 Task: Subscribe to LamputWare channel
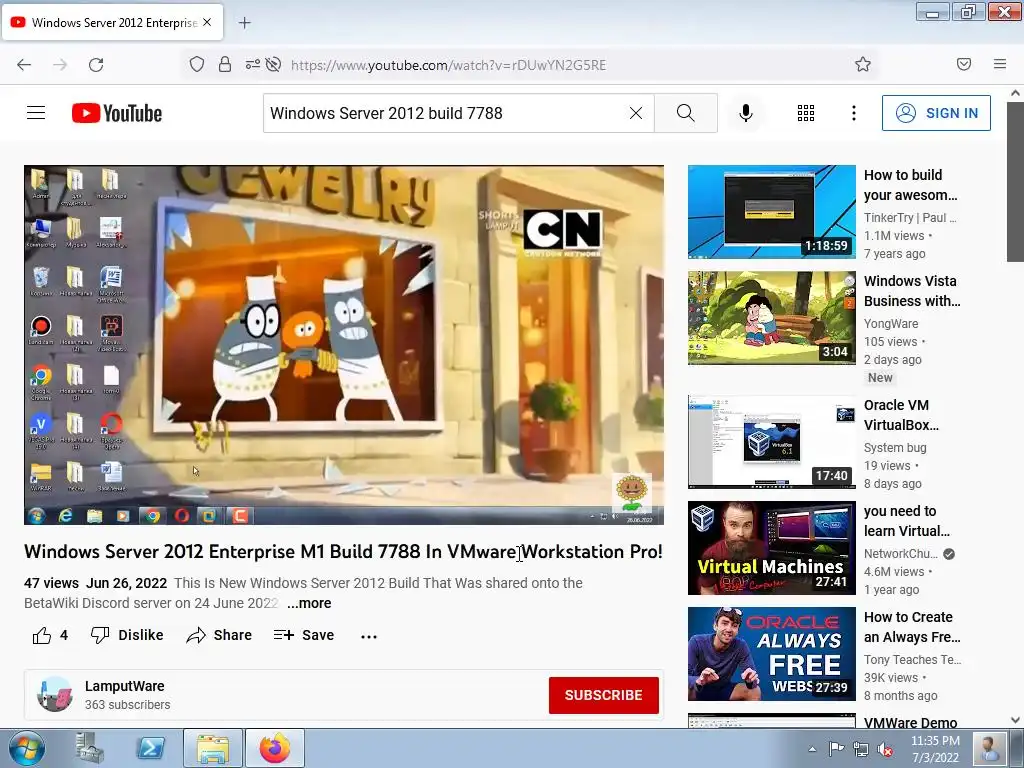(x=603, y=695)
